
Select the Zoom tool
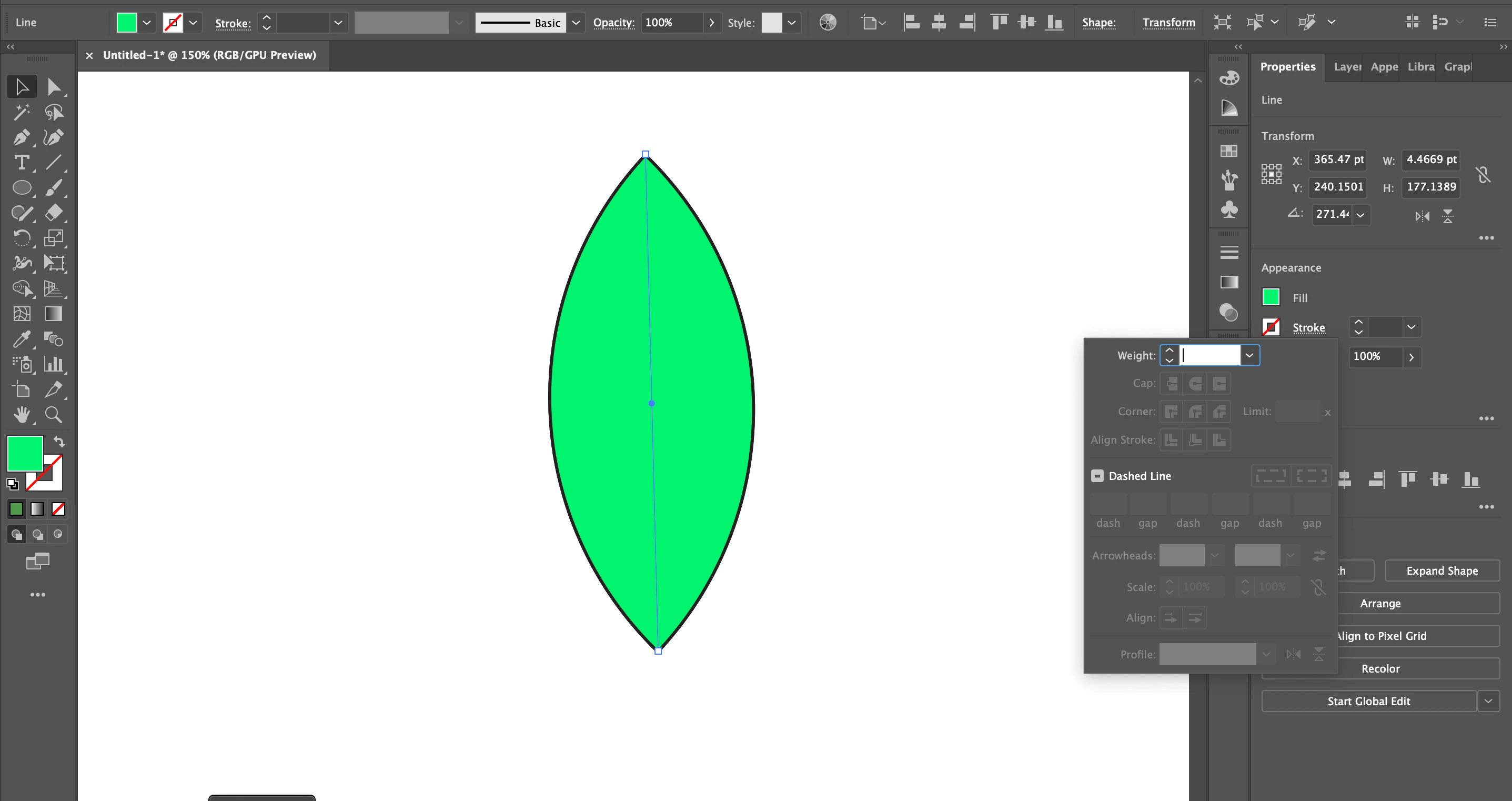pos(54,415)
